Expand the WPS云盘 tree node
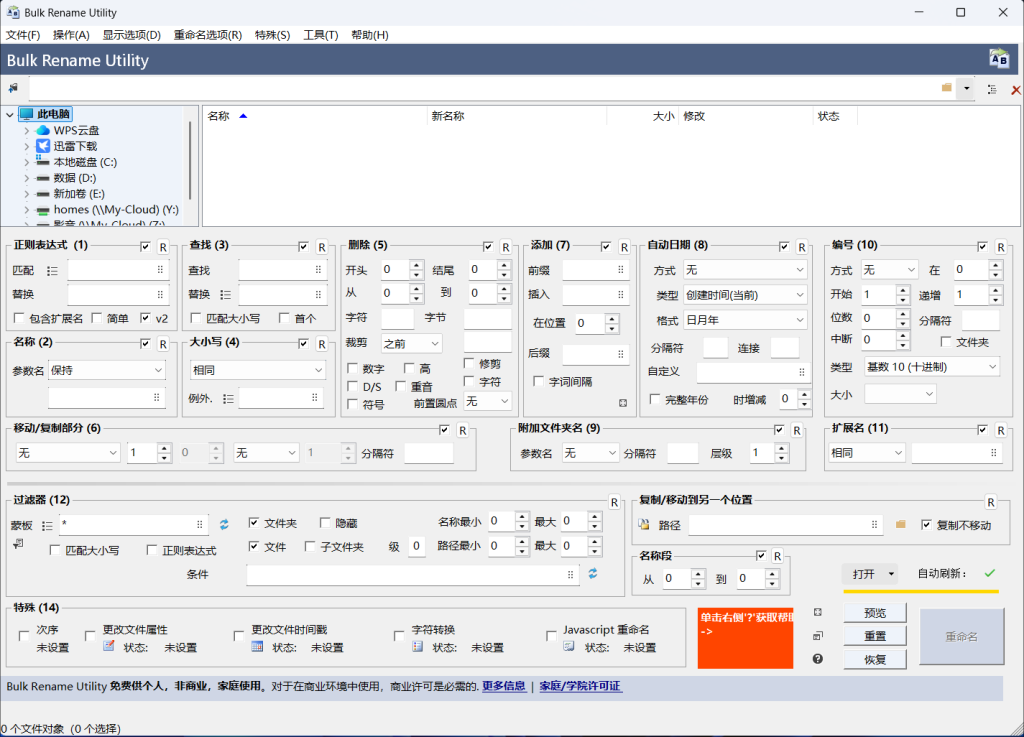 point(26,130)
